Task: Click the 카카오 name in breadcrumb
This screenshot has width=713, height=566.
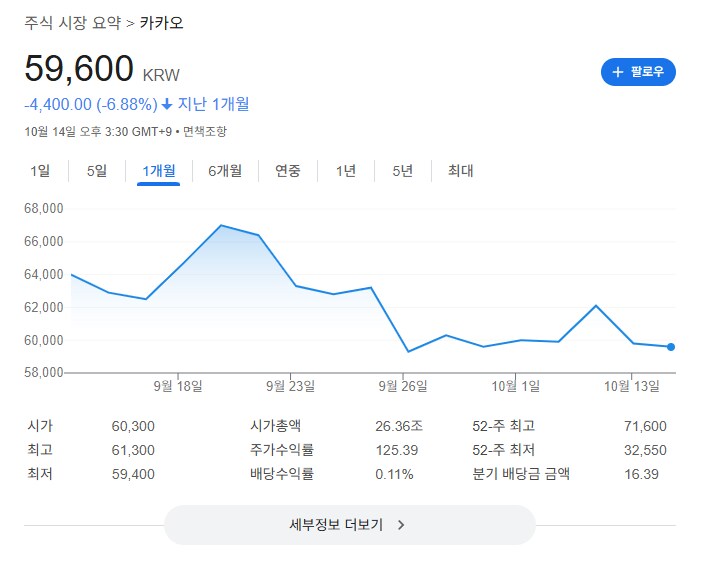Action: [161, 22]
